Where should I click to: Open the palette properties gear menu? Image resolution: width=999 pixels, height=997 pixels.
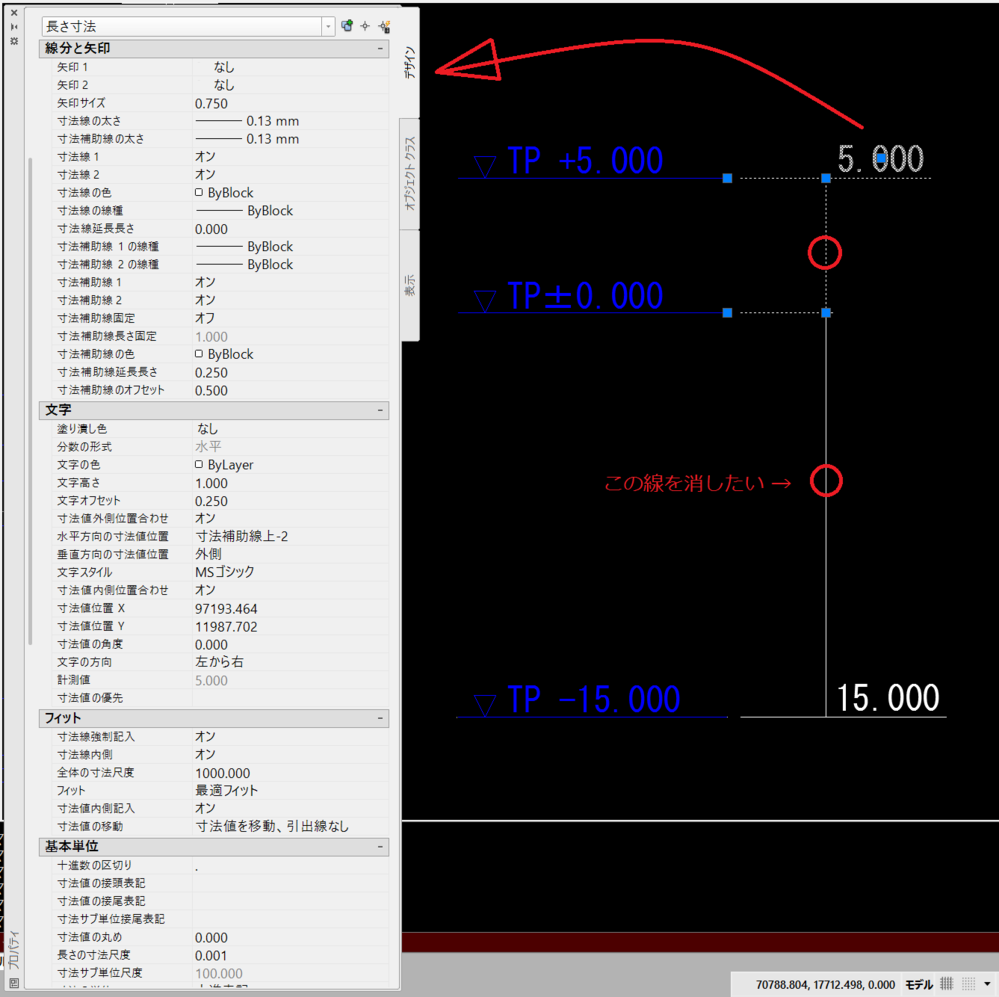(x=14, y=41)
